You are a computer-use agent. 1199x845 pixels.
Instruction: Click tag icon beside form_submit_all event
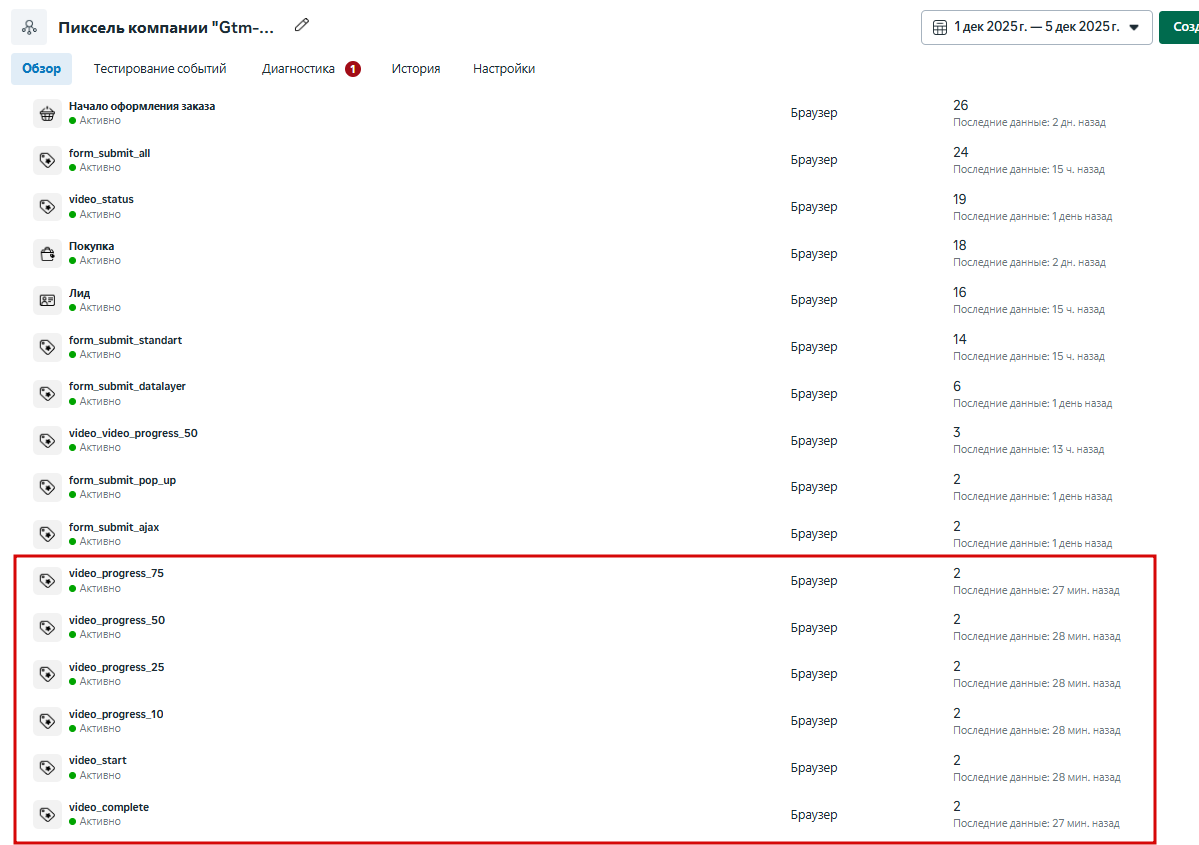point(47,160)
